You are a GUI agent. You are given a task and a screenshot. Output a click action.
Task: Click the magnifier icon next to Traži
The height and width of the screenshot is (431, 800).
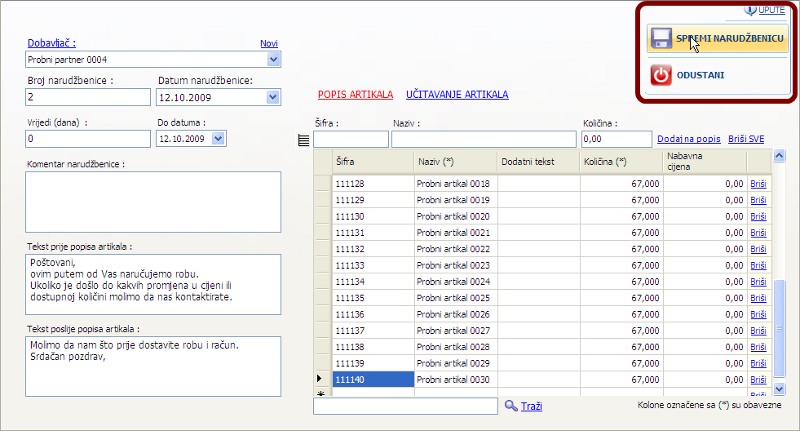click(511, 405)
